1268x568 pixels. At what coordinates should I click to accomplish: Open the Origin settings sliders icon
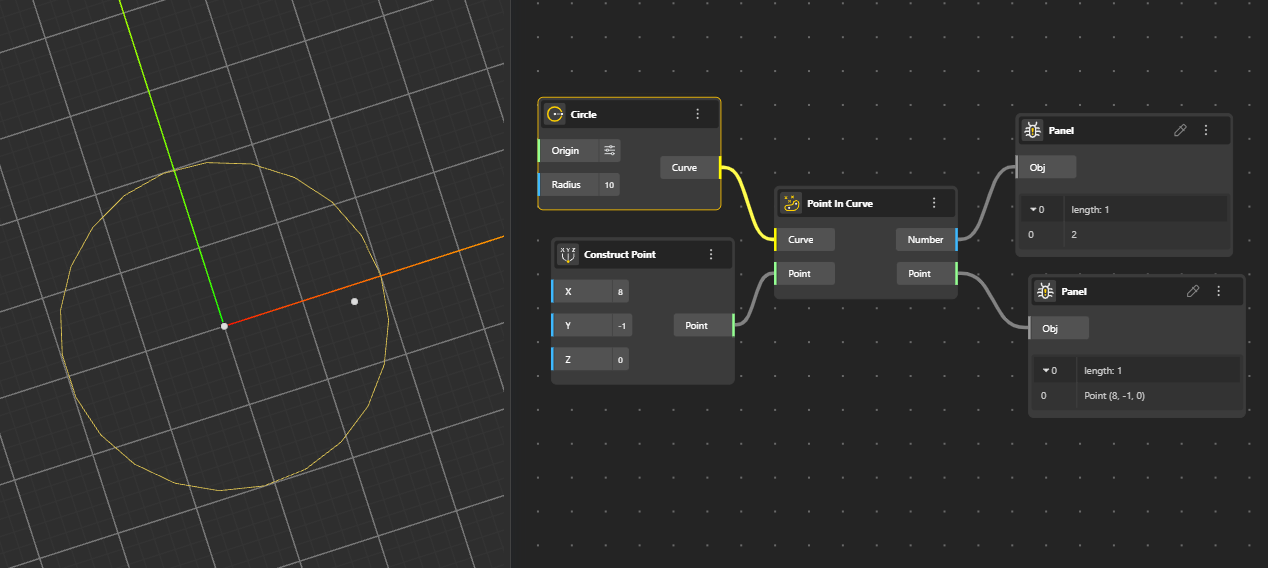pyautogui.click(x=609, y=151)
